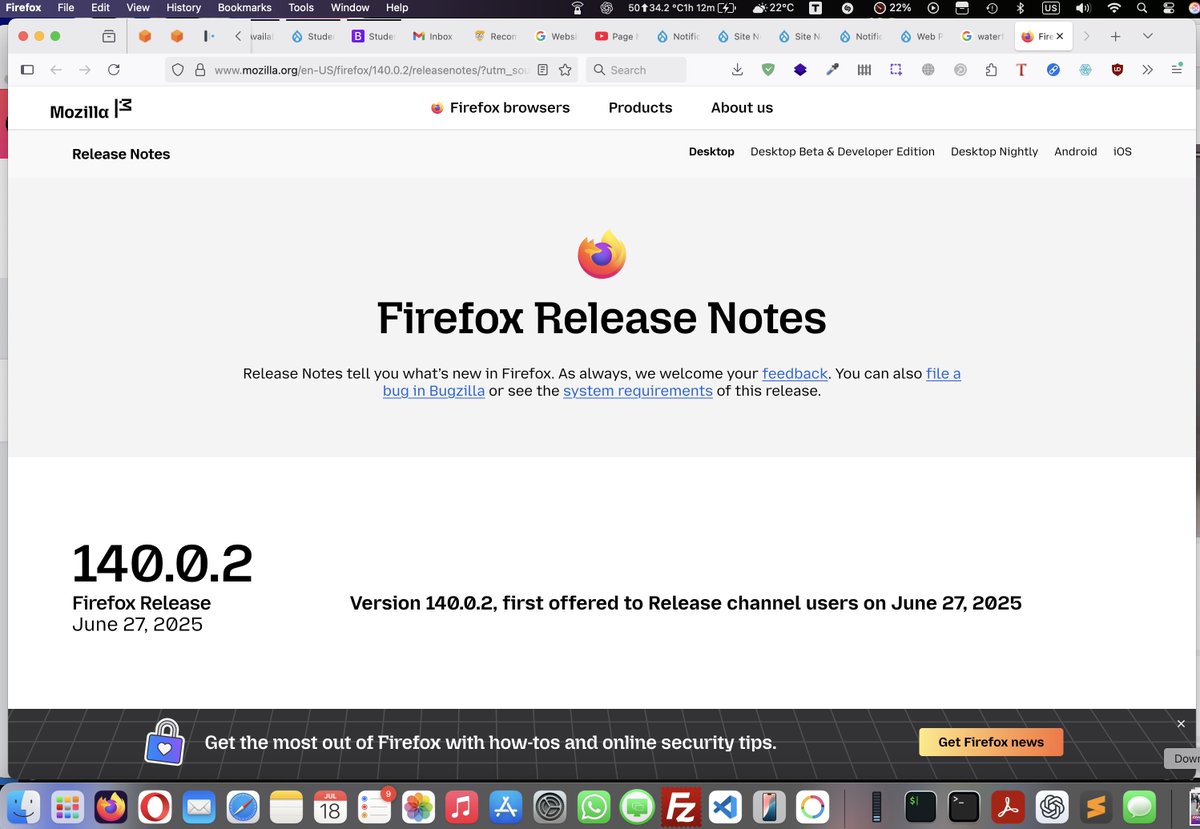Close the active Firefox release notes tab

pos(1060,36)
